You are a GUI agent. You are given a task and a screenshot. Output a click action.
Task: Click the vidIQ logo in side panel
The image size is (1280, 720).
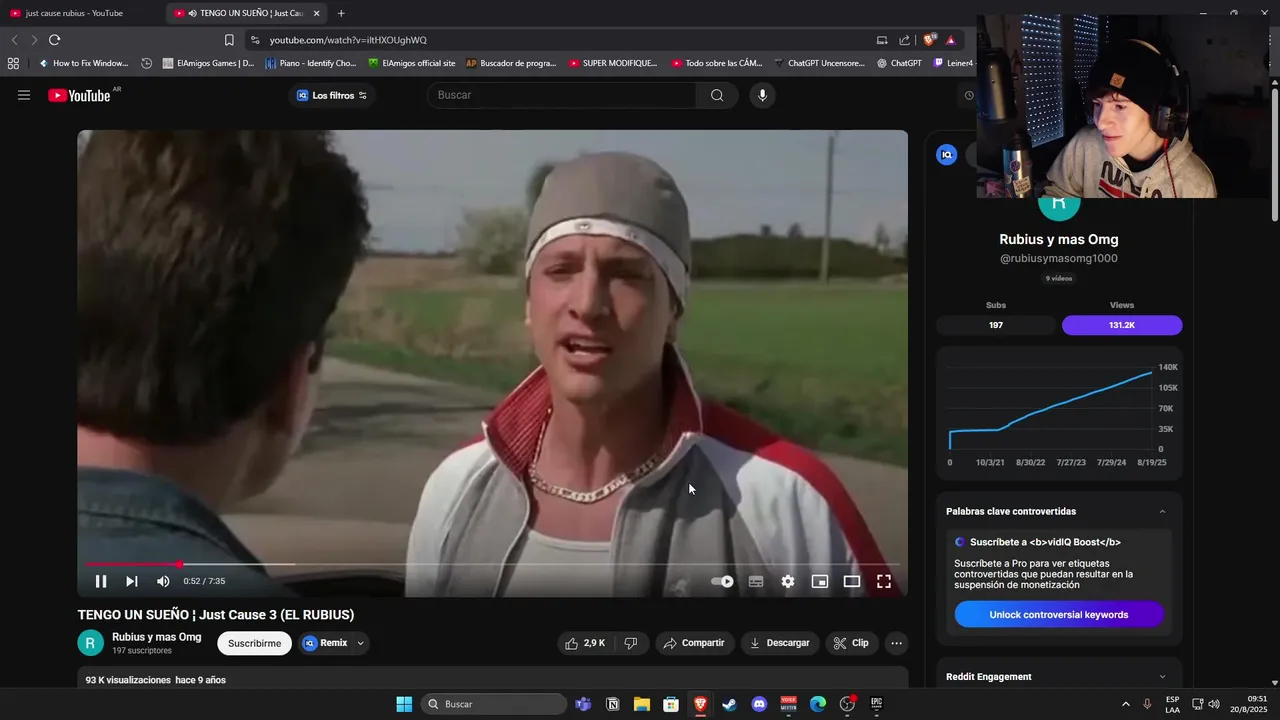coord(947,155)
